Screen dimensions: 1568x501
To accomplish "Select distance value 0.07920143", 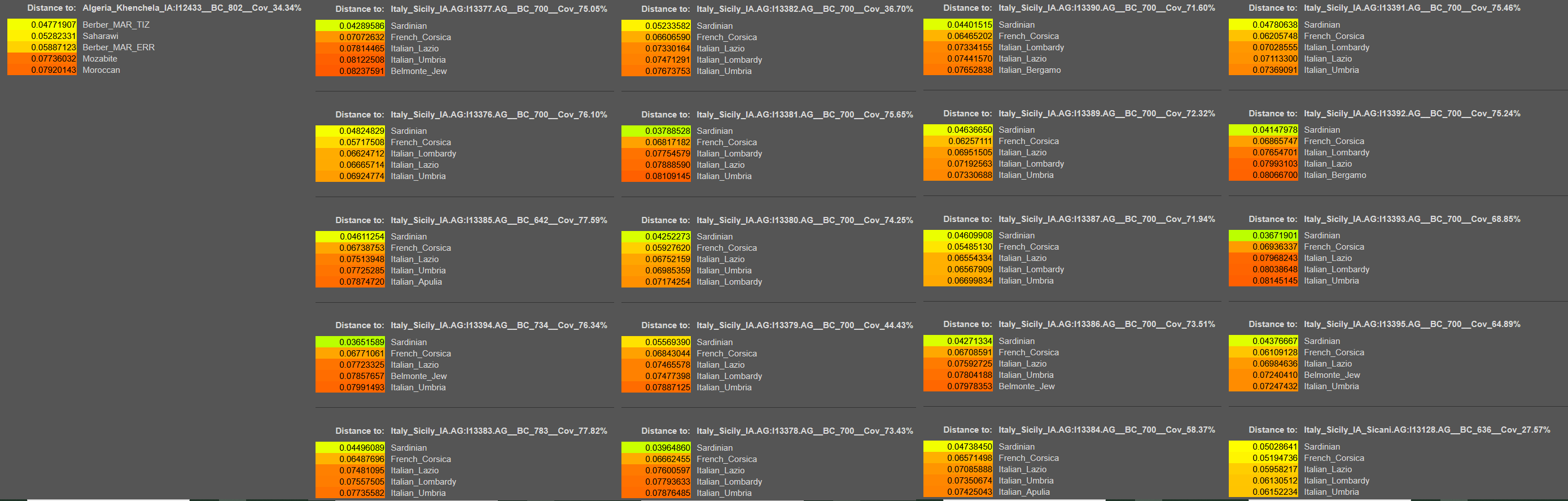I will tap(42, 70).
